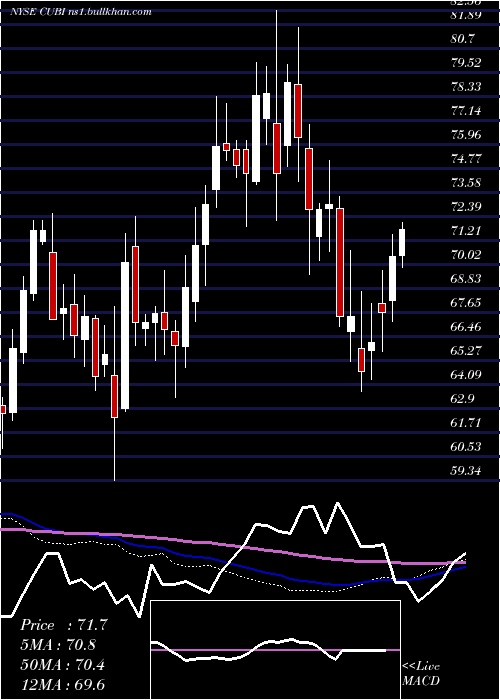This screenshot has width=500, height=700.
Task: Click the <<Live MACD label
Action: point(421,674)
